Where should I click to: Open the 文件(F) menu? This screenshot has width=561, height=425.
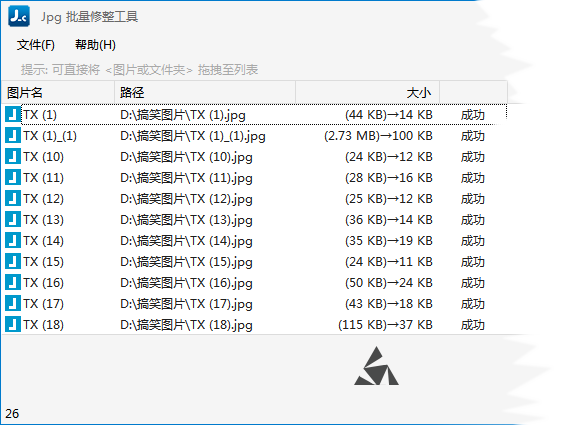pyautogui.click(x=36, y=45)
